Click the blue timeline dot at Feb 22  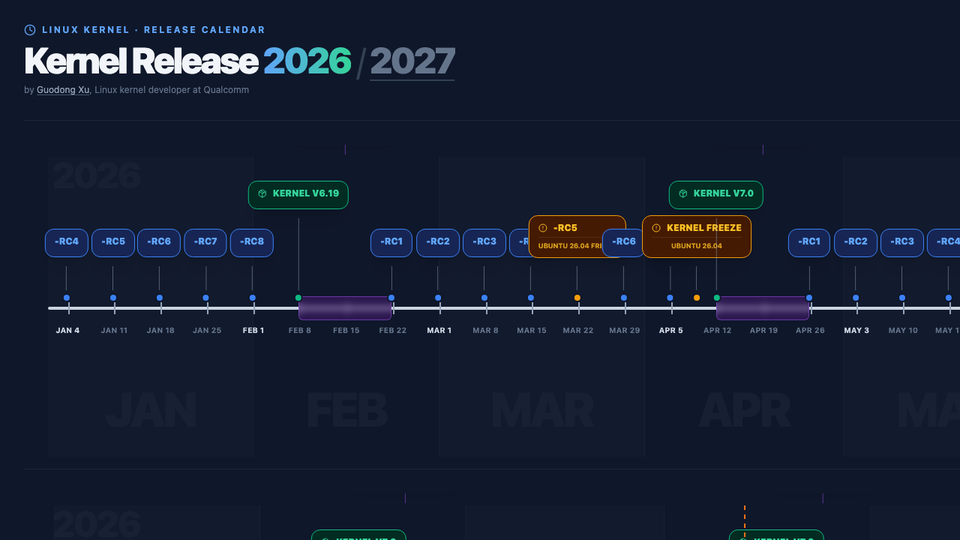pos(391,298)
